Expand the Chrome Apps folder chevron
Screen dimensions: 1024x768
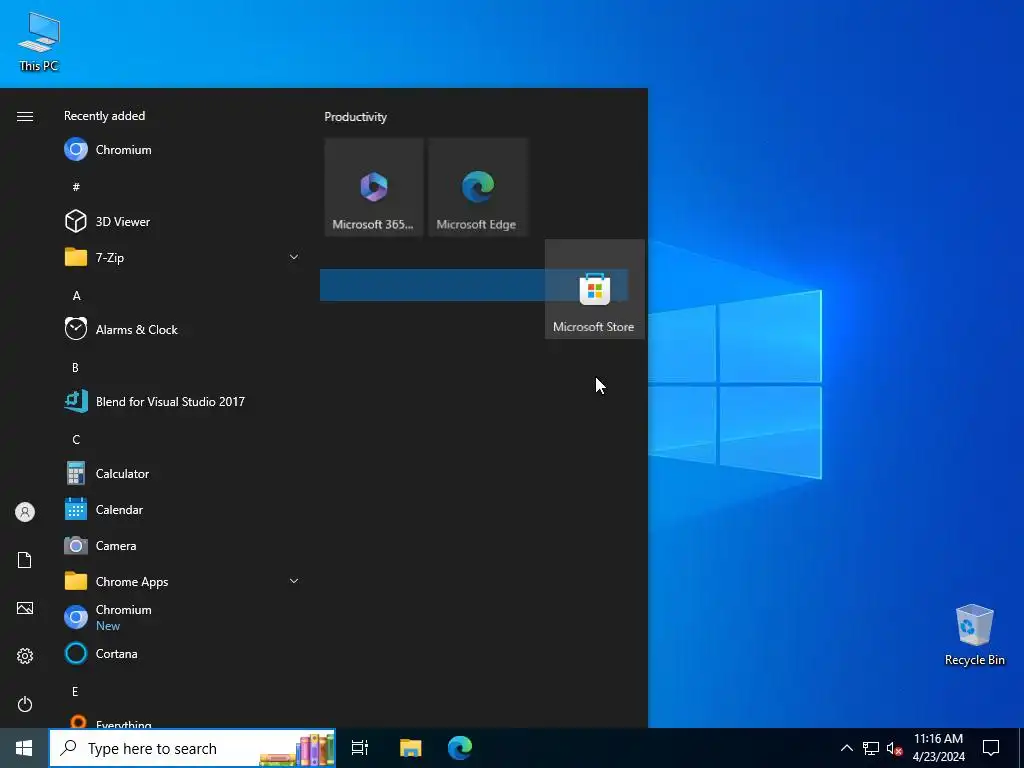[x=294, y=581]
